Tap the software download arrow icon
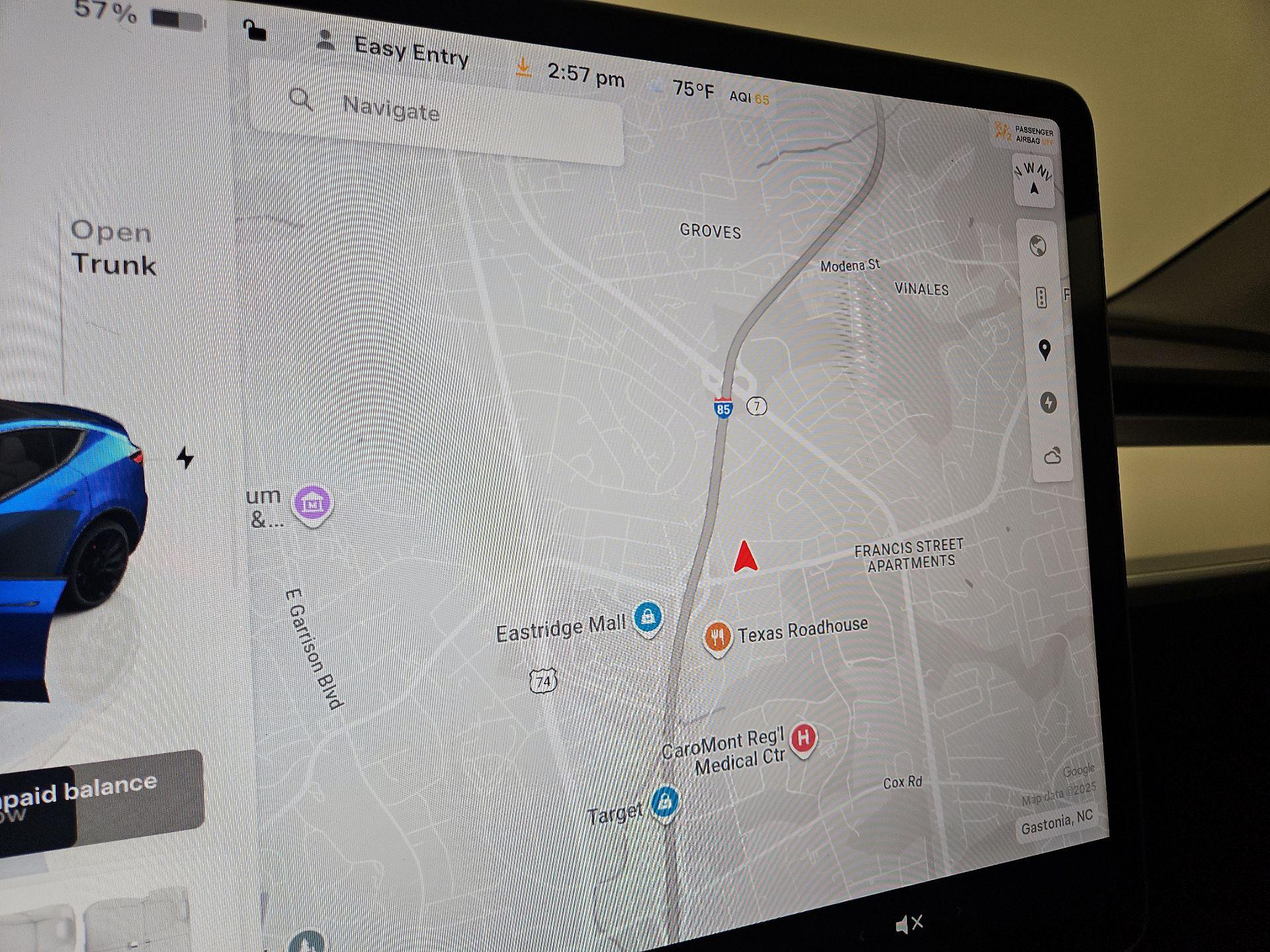1270x952 pixels. tap(523, 67)
